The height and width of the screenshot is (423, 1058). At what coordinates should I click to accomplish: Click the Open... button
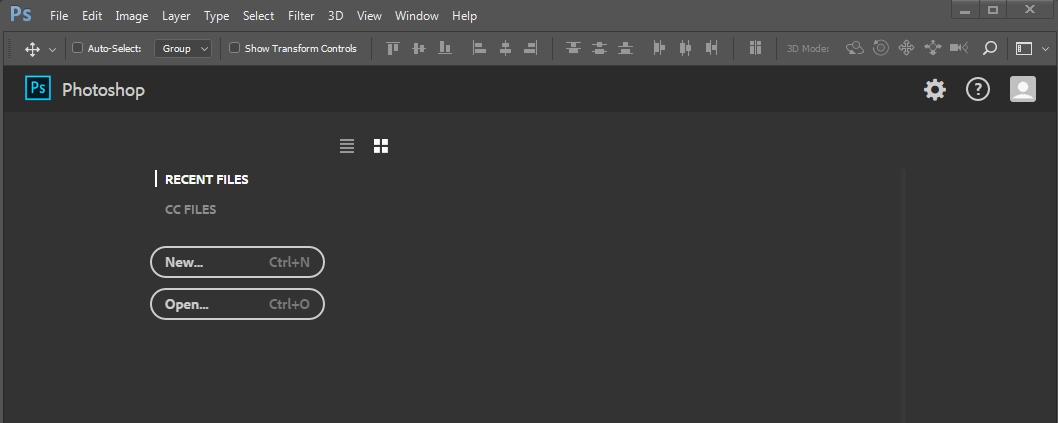tap(238, 304)
